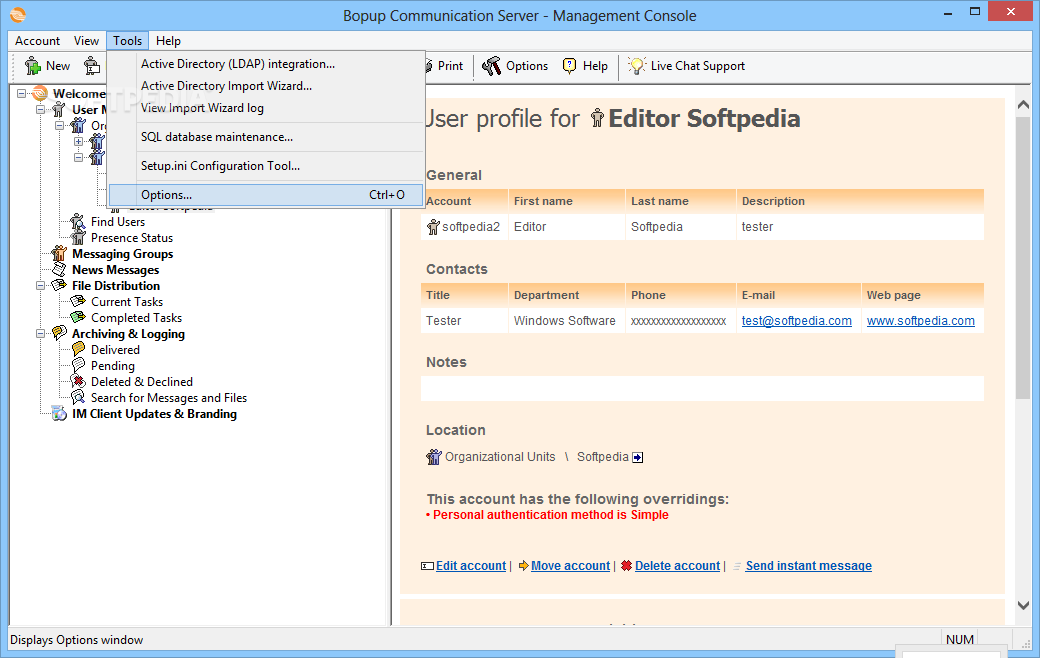Click the Presence Status tree icon
The width and height of the screenshot is (1040, 658).
tap(78, 237)
